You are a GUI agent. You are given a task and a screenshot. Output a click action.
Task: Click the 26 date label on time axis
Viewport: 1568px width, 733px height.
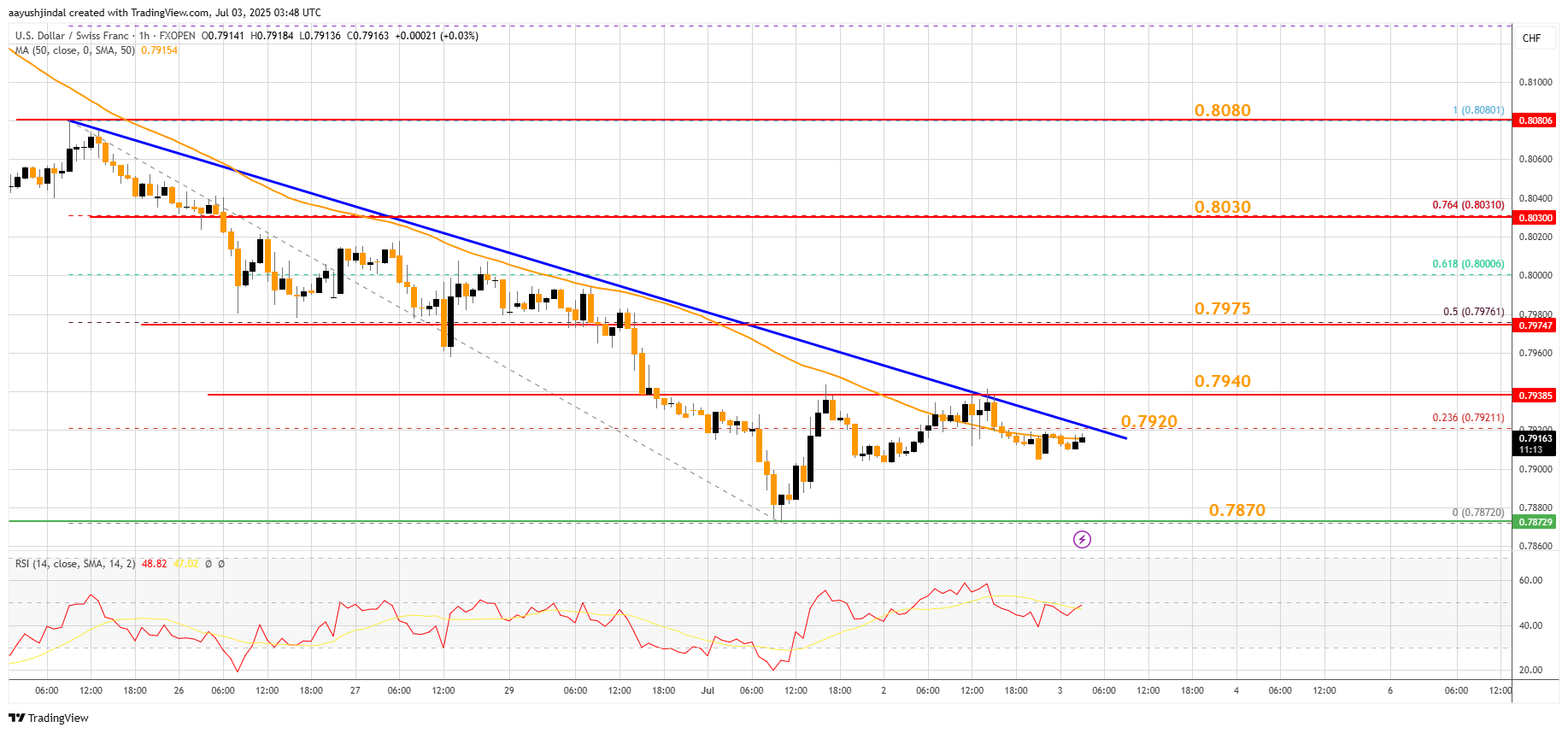[x=179, y=690]
